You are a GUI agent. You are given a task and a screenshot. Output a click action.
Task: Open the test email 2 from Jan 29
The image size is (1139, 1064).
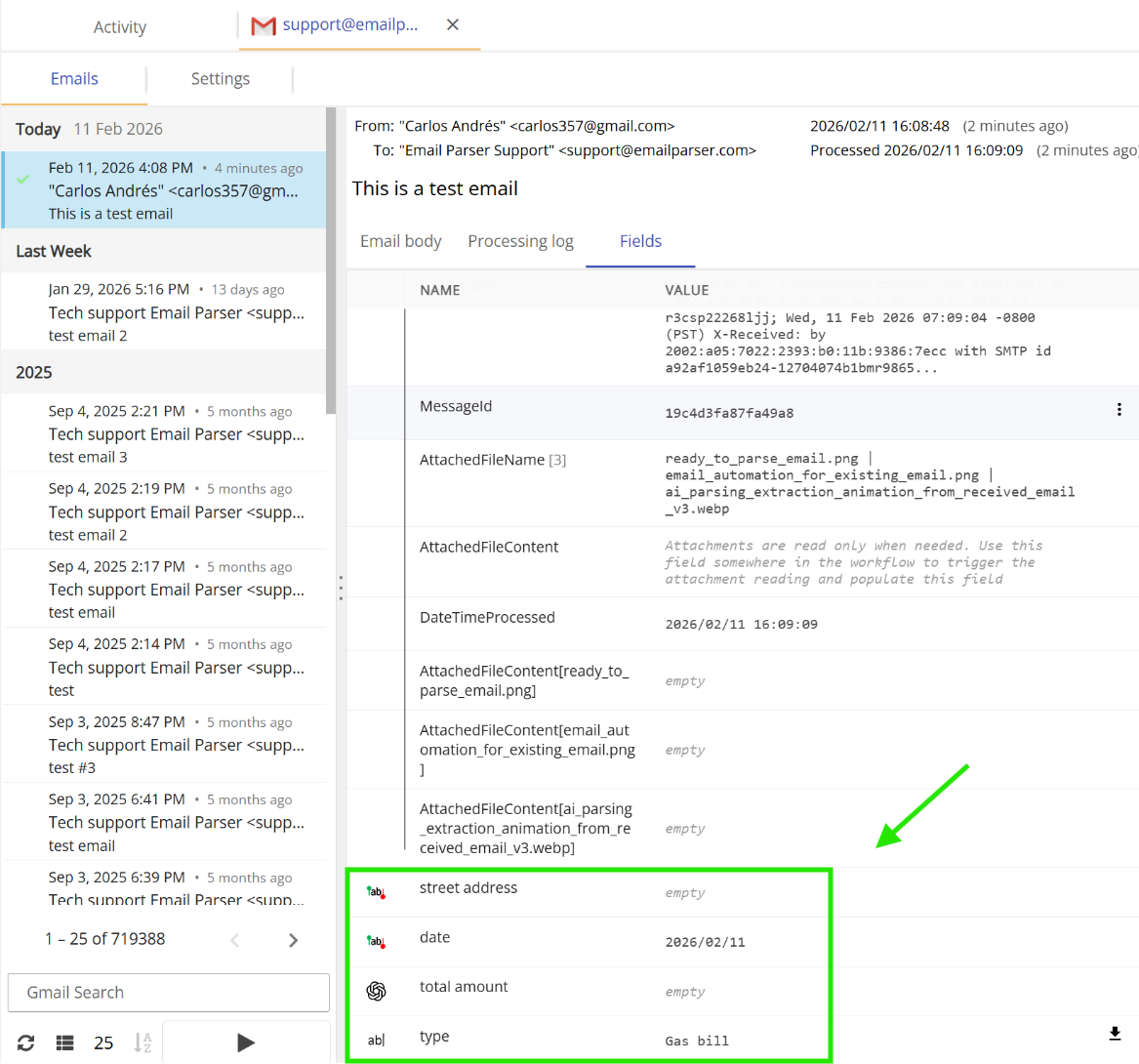(x=166, y=312)
